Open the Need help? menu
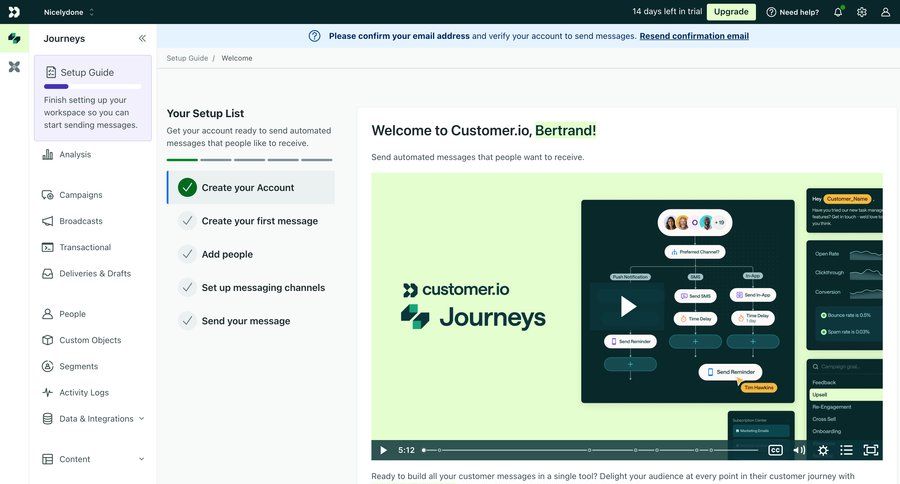Screen dimensions: 900x484 coord(792,12)
